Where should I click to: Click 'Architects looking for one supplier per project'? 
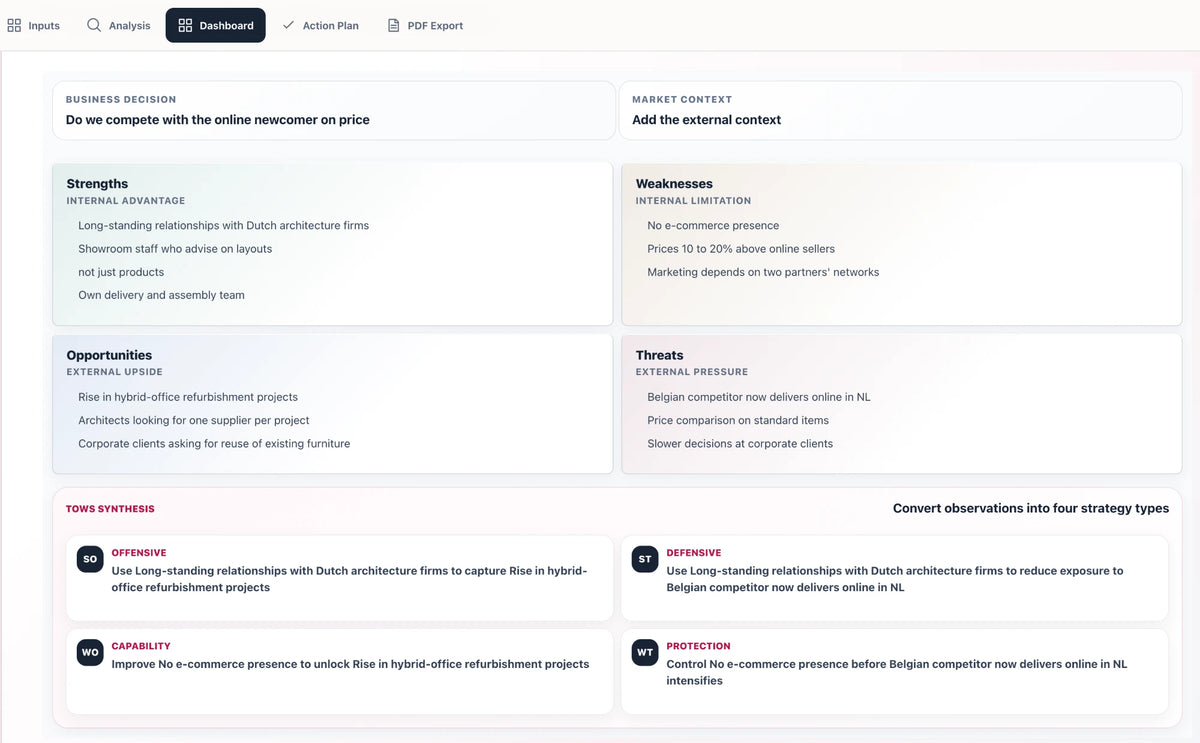tap(194, 420)
